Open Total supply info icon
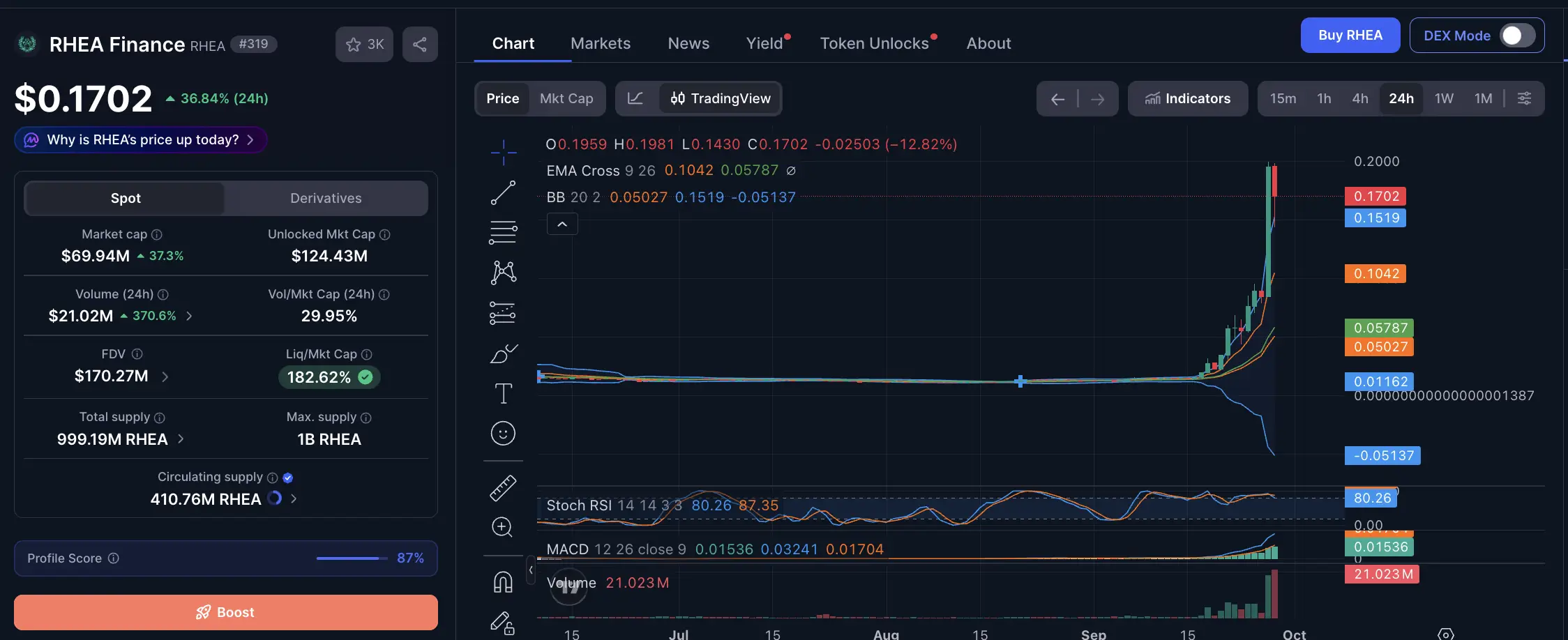Viewport: 1568px width, 640px height. click(x=160, y=418)
